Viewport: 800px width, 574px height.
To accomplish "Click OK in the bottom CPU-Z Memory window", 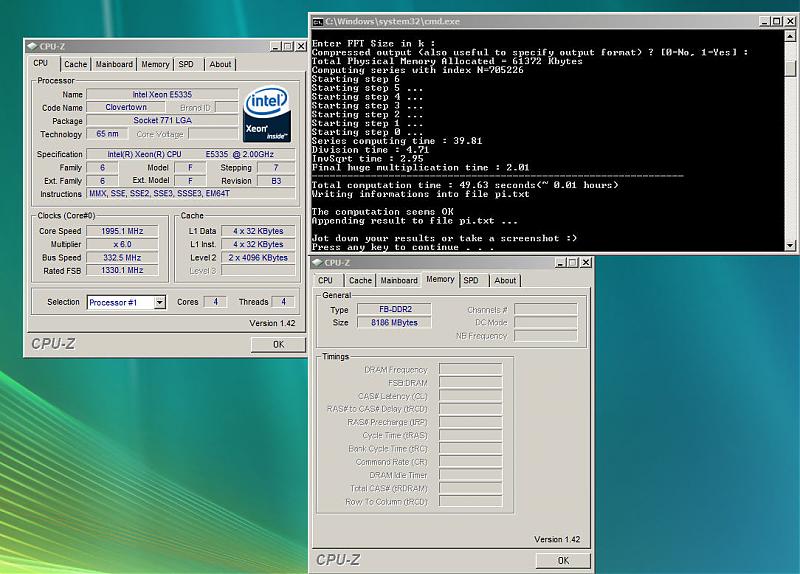I will point(563,560).
